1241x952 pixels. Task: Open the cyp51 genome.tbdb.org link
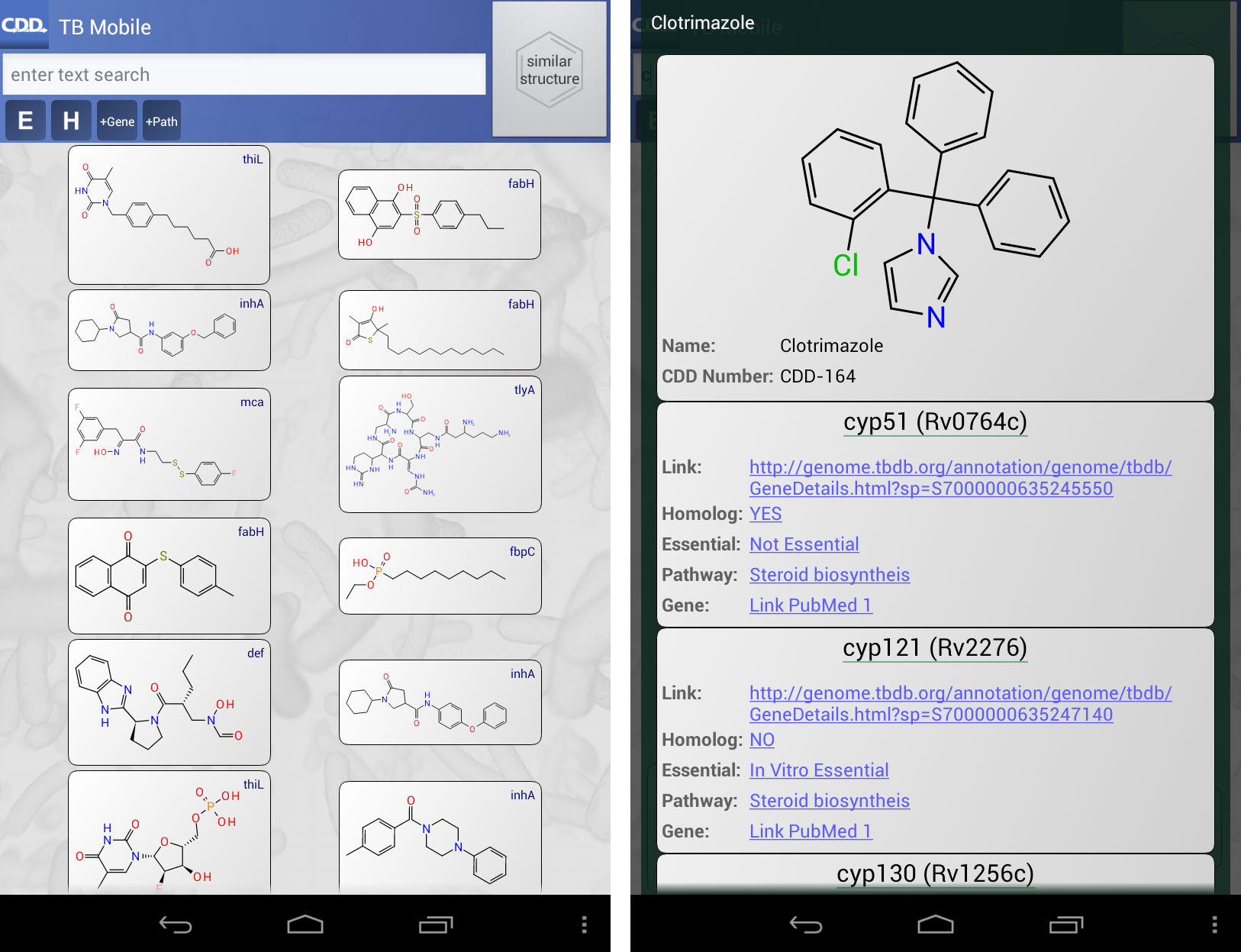tap(959, 477)
